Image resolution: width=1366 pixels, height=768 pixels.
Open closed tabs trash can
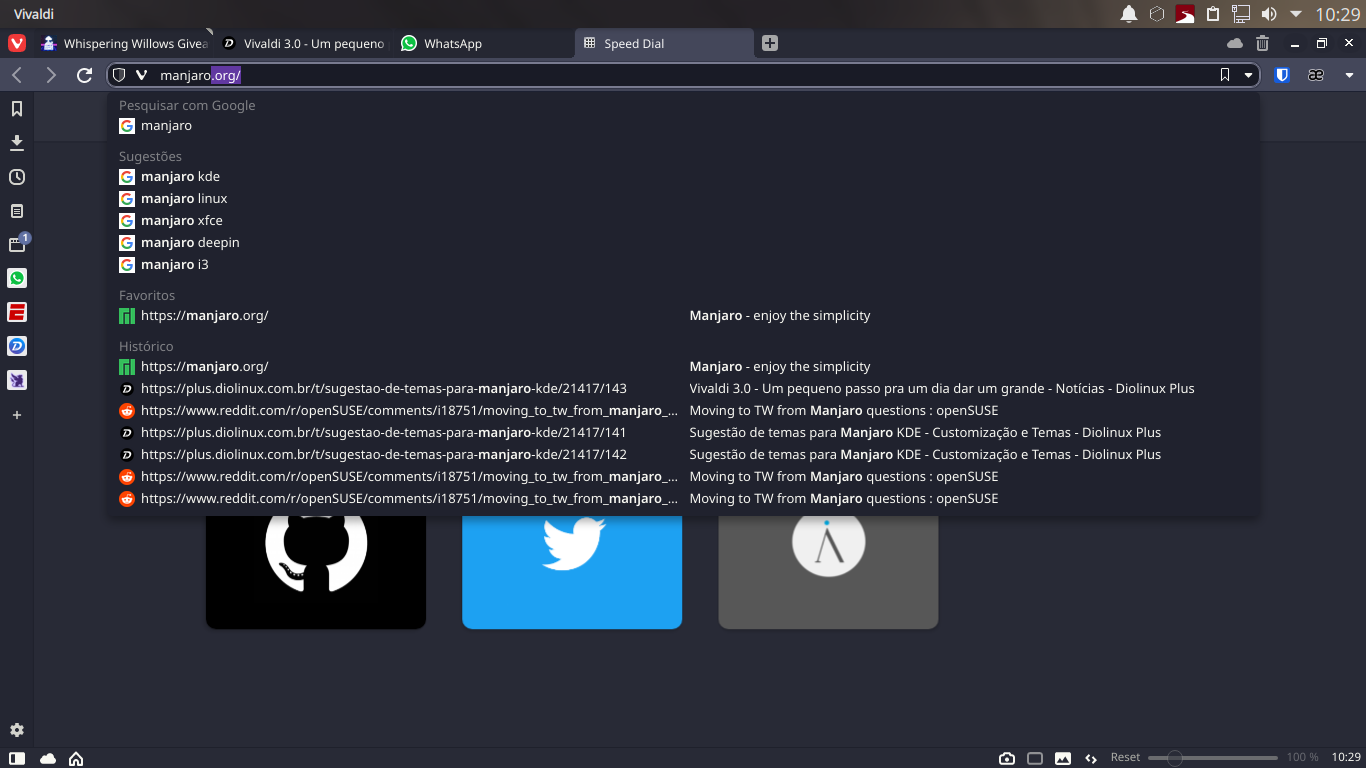pos(1263,43)
